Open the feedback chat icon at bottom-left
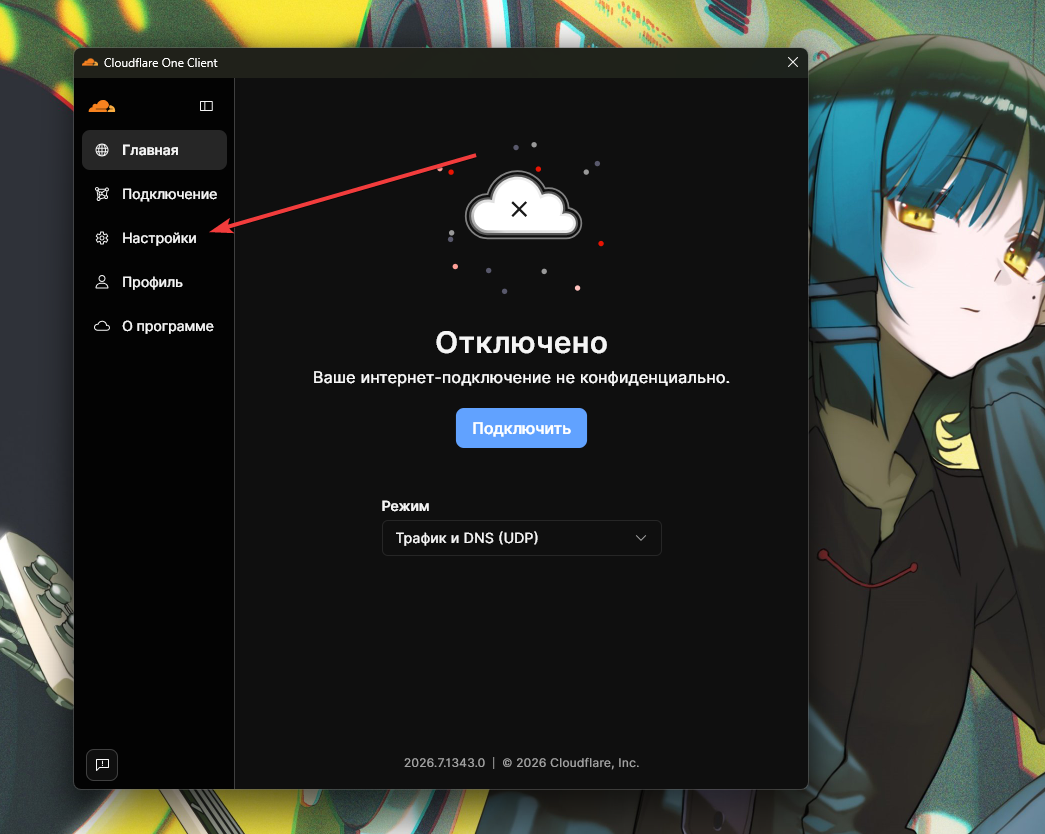The width and height of the screenshot is (1045, 834). [x=102, y=764]
